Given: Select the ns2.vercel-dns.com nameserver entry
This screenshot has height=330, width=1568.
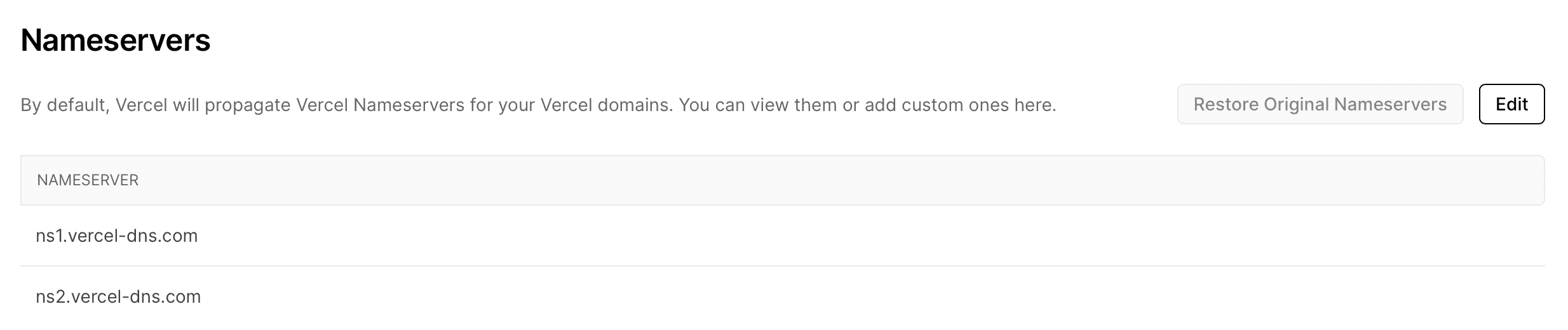Looking at the screenshot, I should tap(118, 297).
